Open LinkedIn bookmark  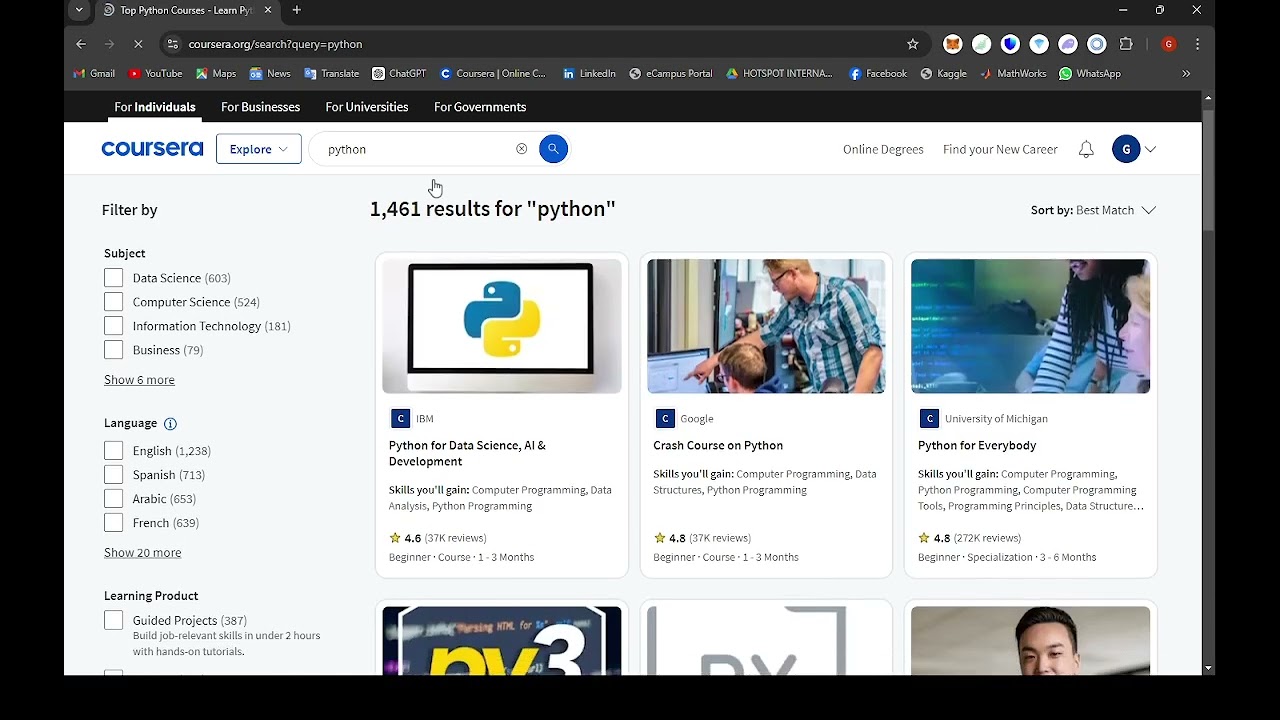(x=589, y=73)
